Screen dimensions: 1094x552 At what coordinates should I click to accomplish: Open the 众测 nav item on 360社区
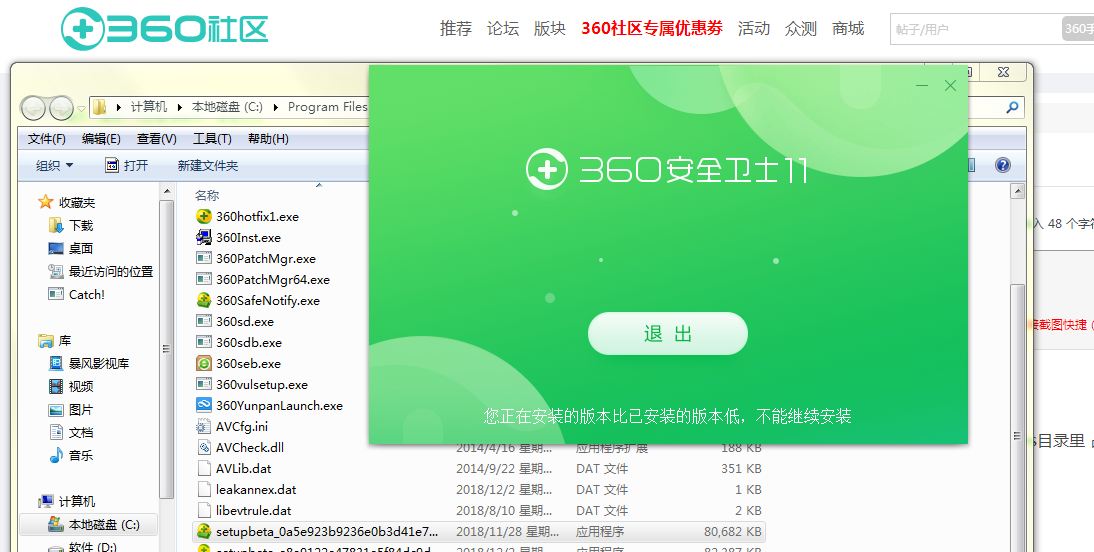800,29
